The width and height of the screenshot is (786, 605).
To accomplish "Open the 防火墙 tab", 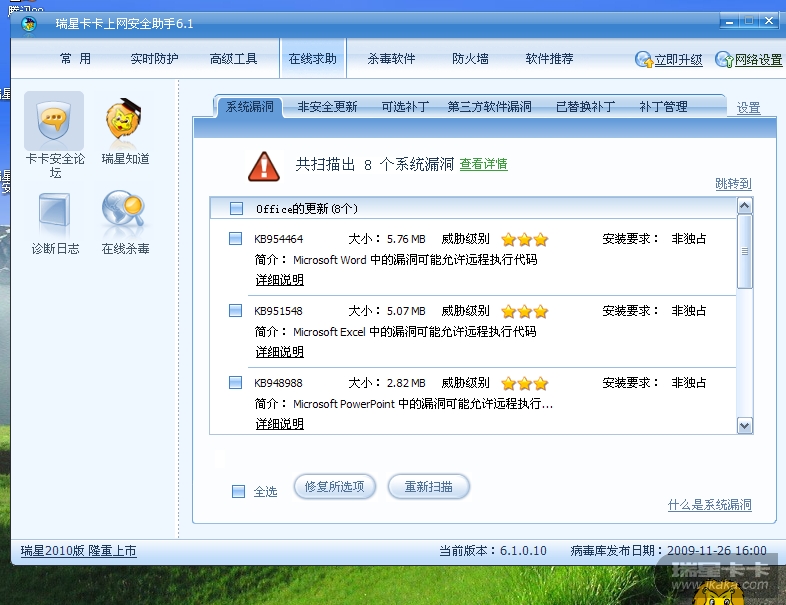I will click(470, 59).
